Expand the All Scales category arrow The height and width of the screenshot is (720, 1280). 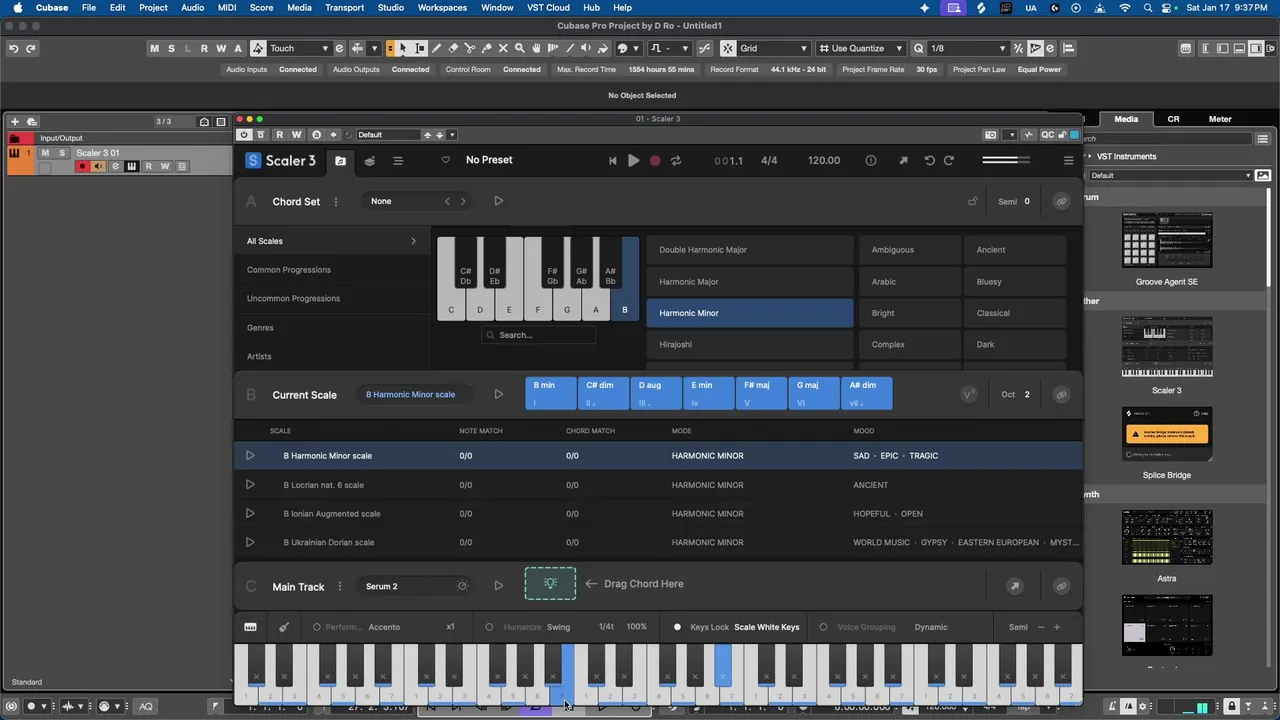[413, 241]
